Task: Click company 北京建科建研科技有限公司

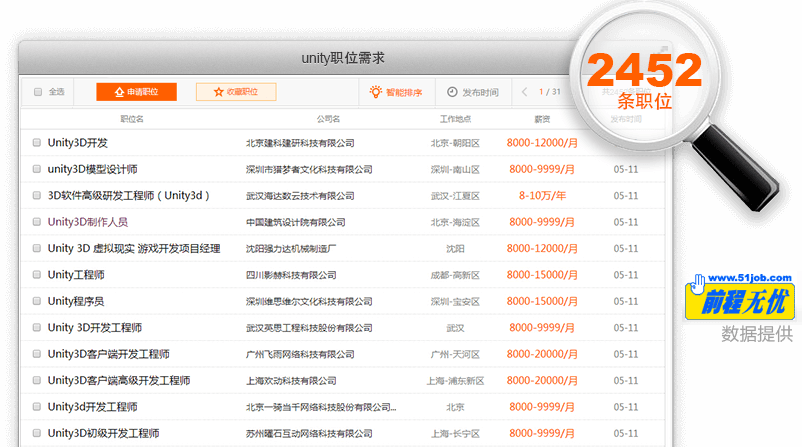Action: tap(300, 143)
